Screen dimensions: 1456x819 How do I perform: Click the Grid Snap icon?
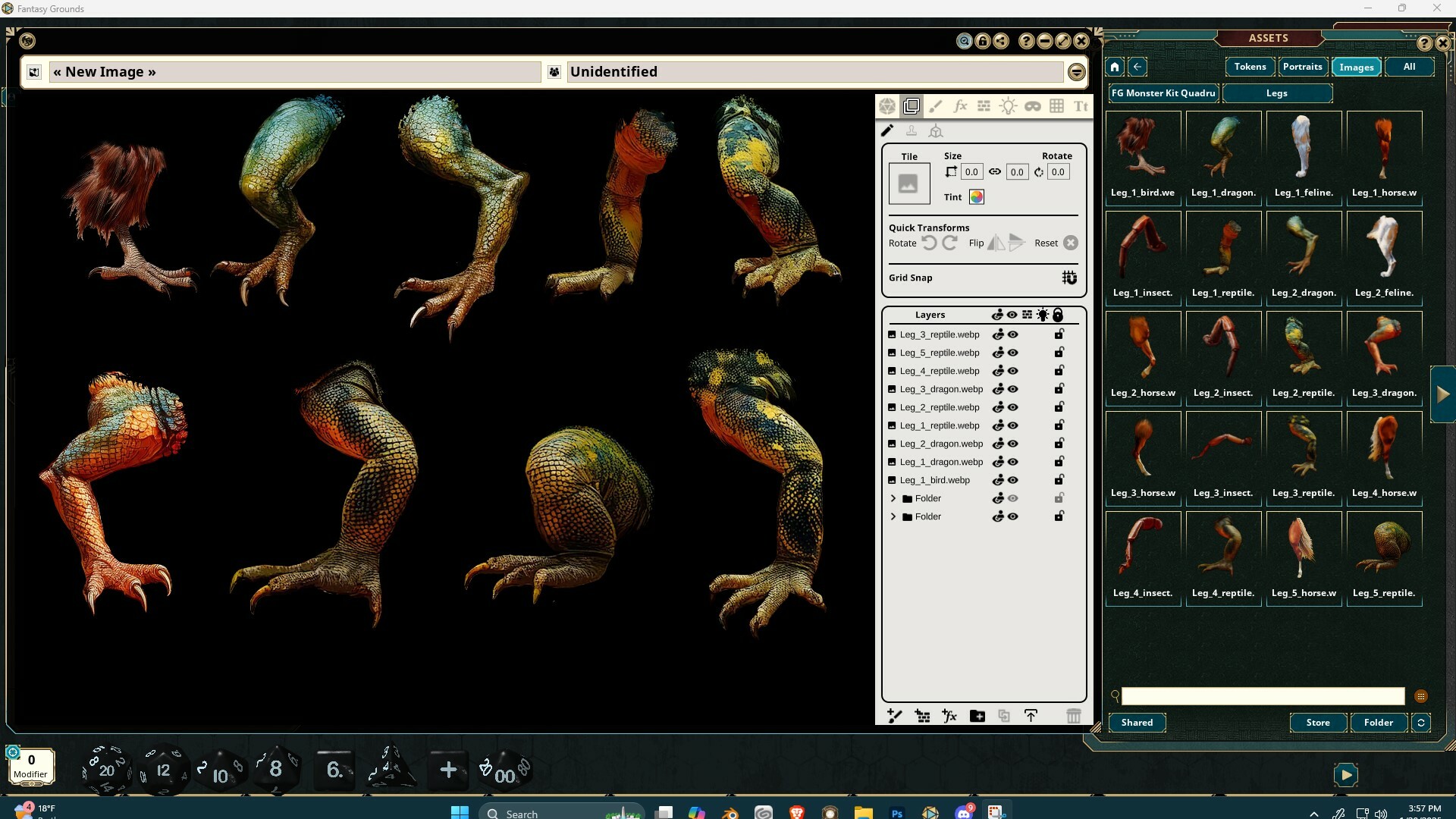click(1069, 278)
